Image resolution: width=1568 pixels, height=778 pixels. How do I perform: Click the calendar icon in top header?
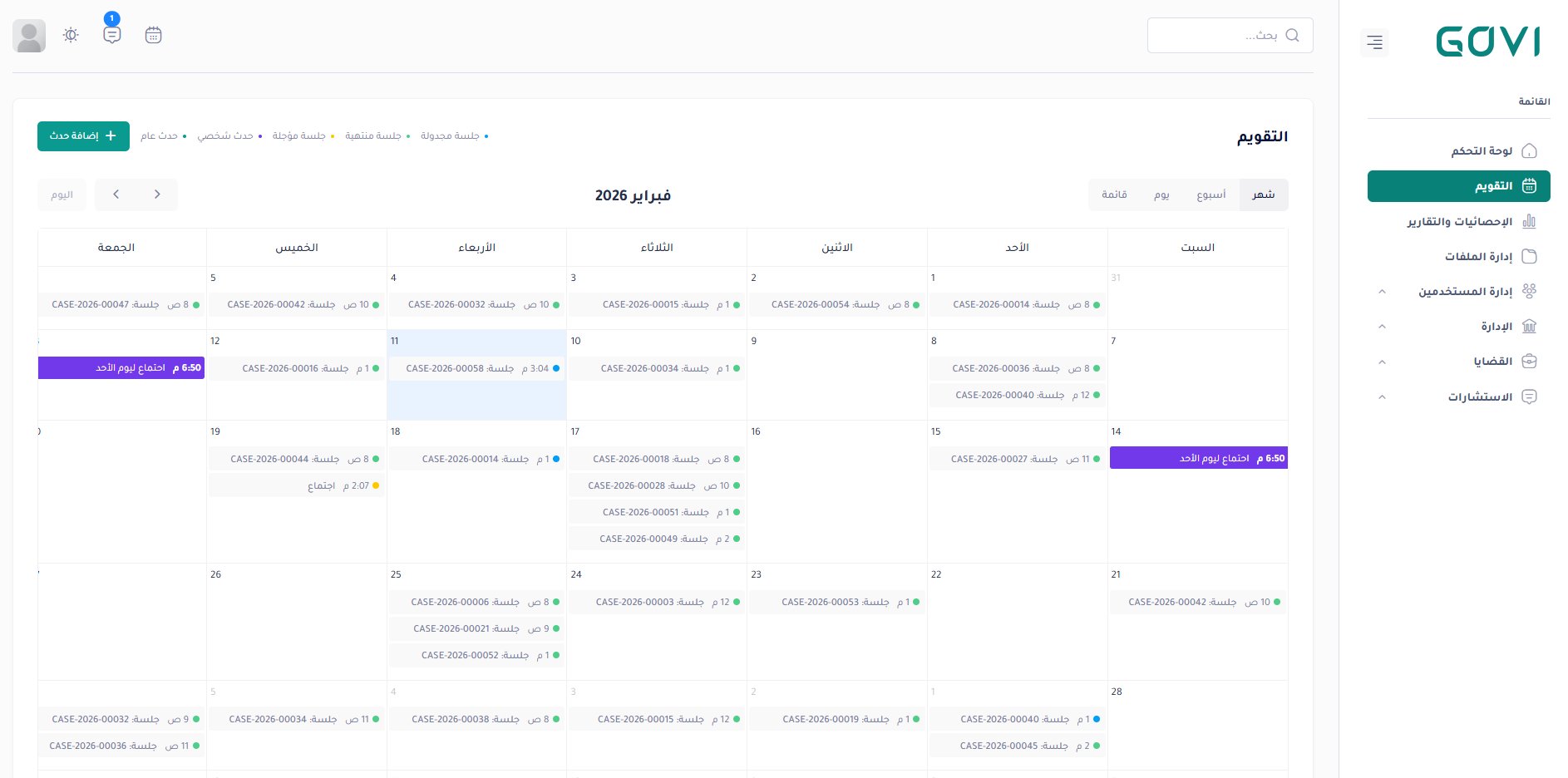[x=153, y=35]
